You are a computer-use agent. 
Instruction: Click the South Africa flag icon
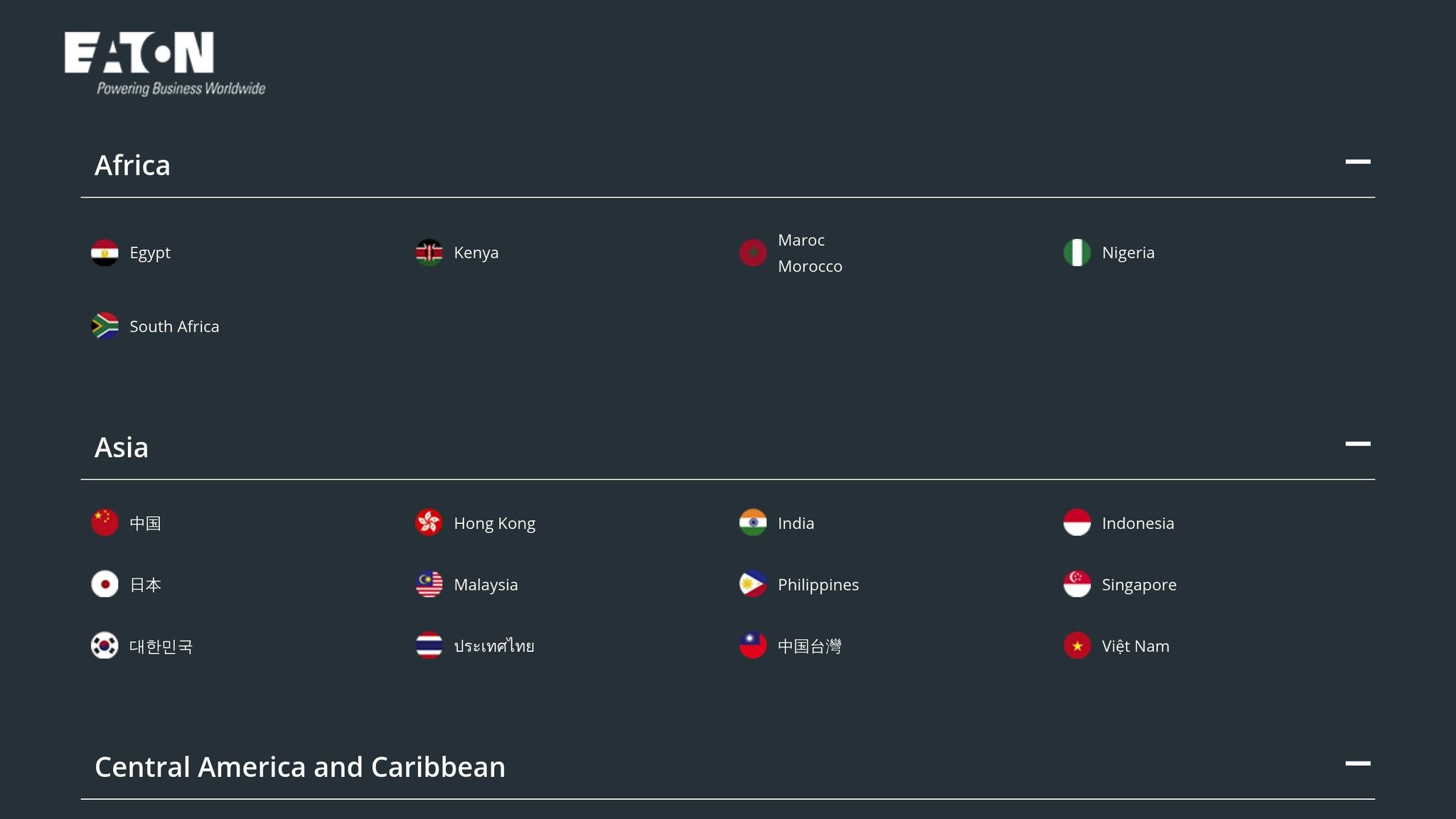[x=105, y=326]
